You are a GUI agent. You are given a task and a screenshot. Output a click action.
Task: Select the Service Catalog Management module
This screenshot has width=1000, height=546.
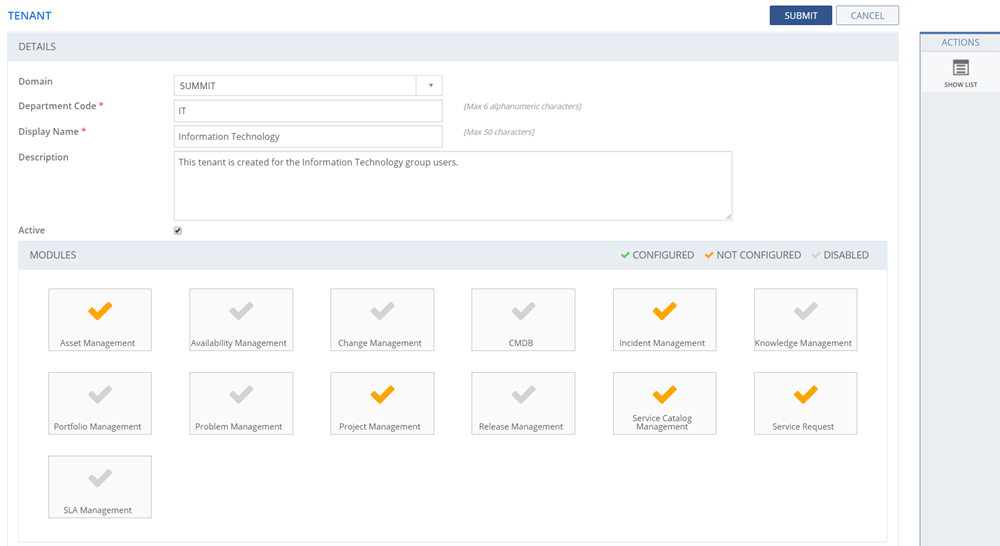point(664,402)
